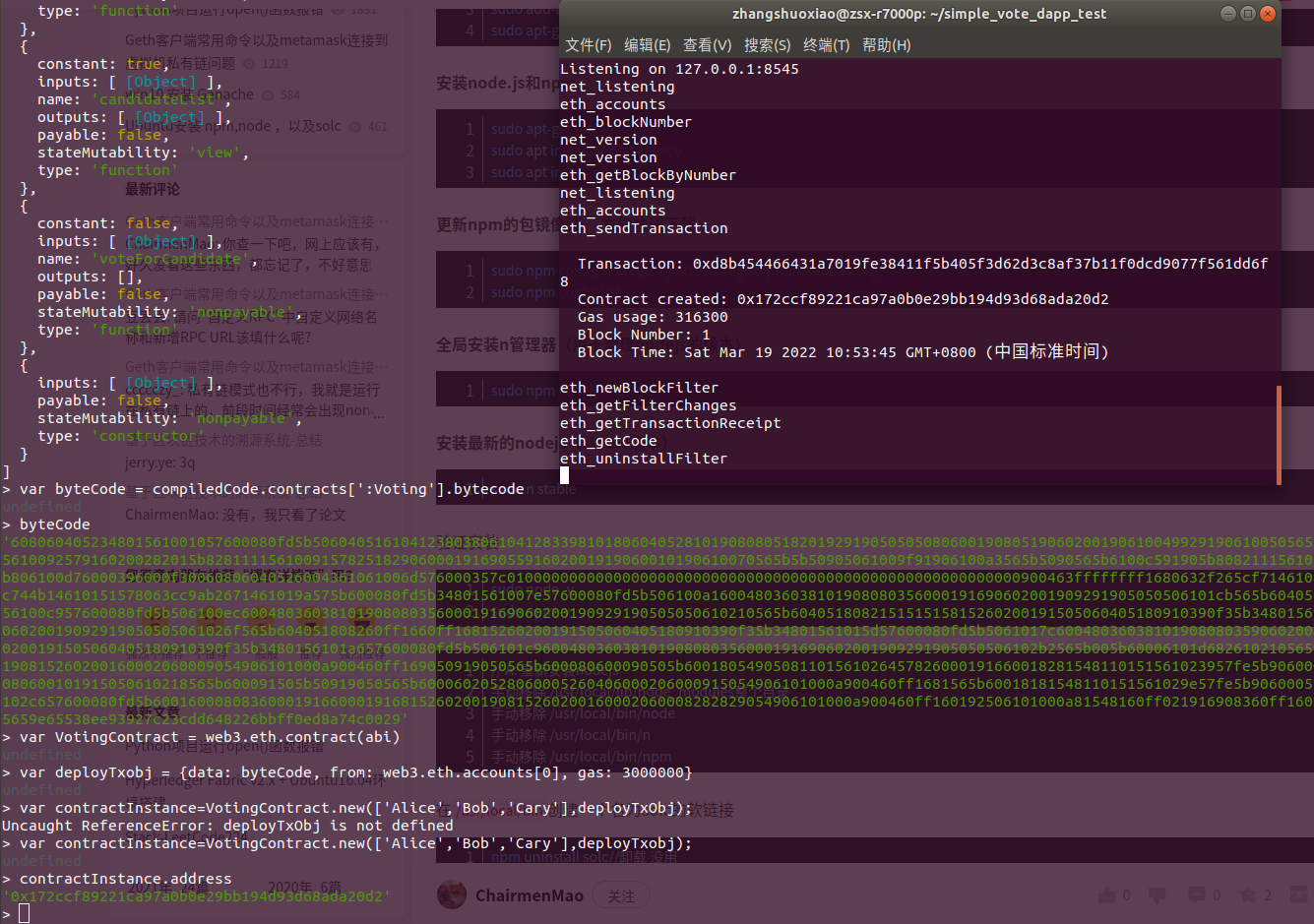Click the eye icon beside 584 views

(267, 95)
